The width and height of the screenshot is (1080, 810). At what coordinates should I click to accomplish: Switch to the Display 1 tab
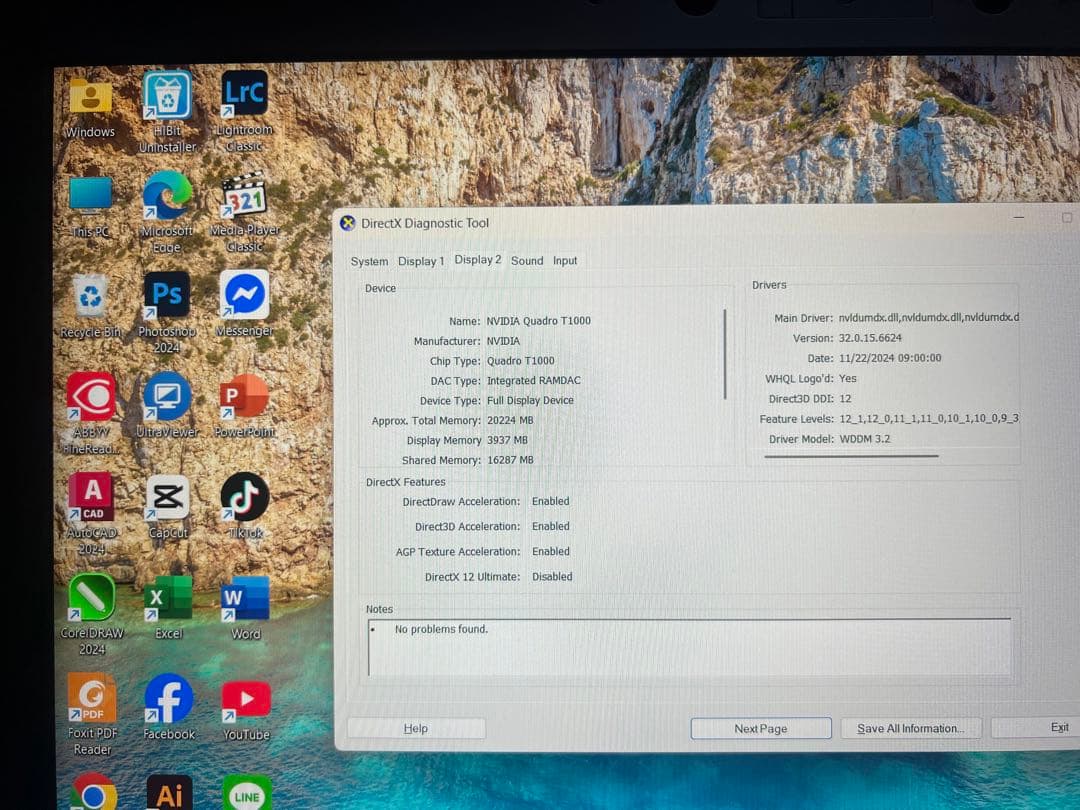tap(421, 262)
